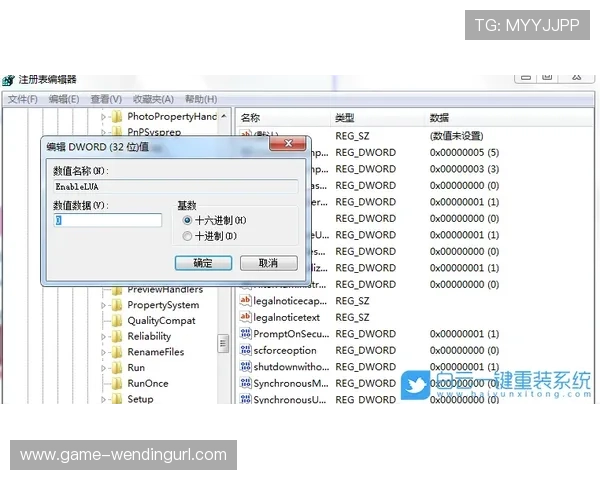The width and height of the screenshot is (600, 480).
Task: Click the 确定 button in DWORD dialog
Action: (203, 263)
